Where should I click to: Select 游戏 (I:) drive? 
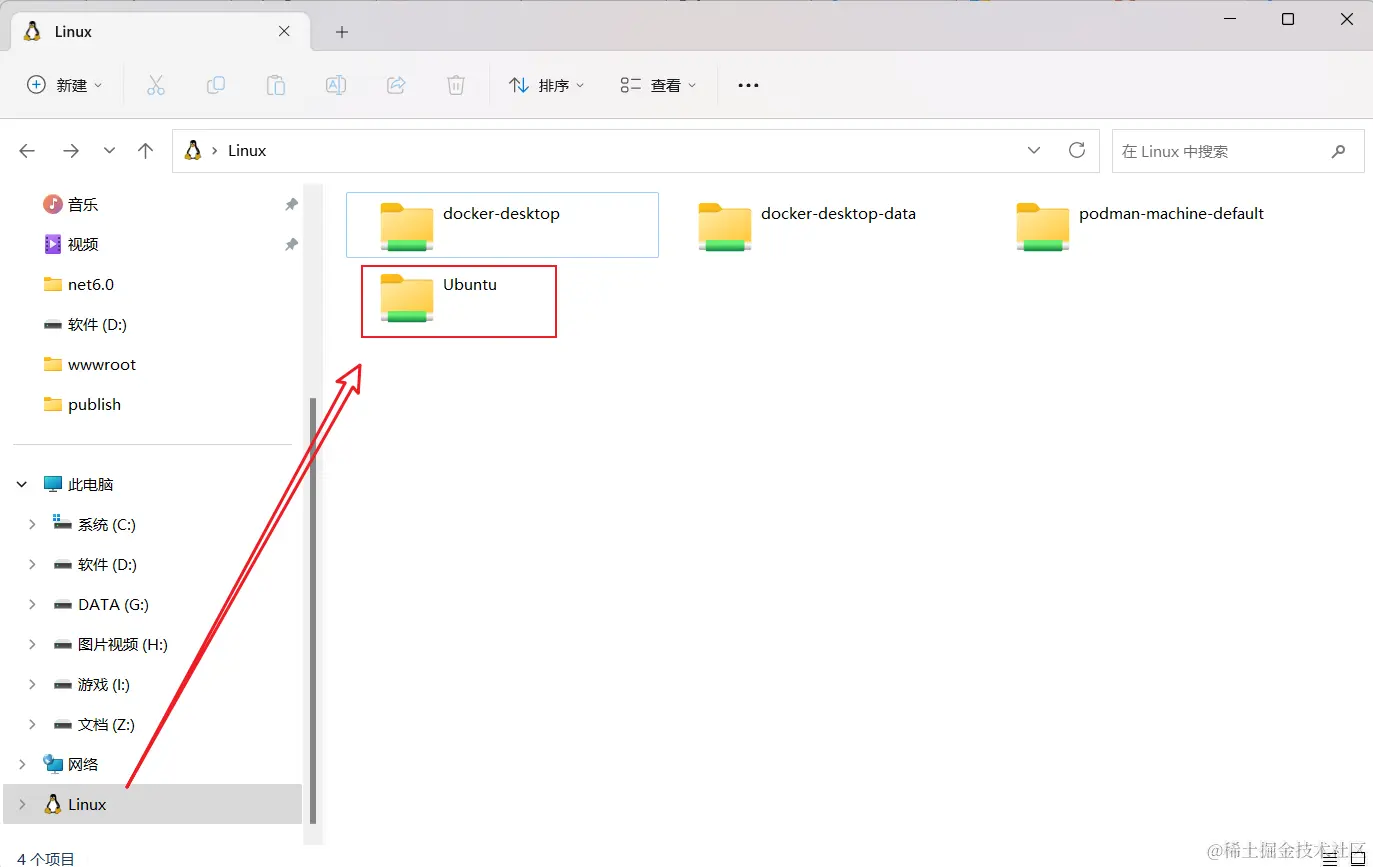pyautogui.click(x=91, y=685)
